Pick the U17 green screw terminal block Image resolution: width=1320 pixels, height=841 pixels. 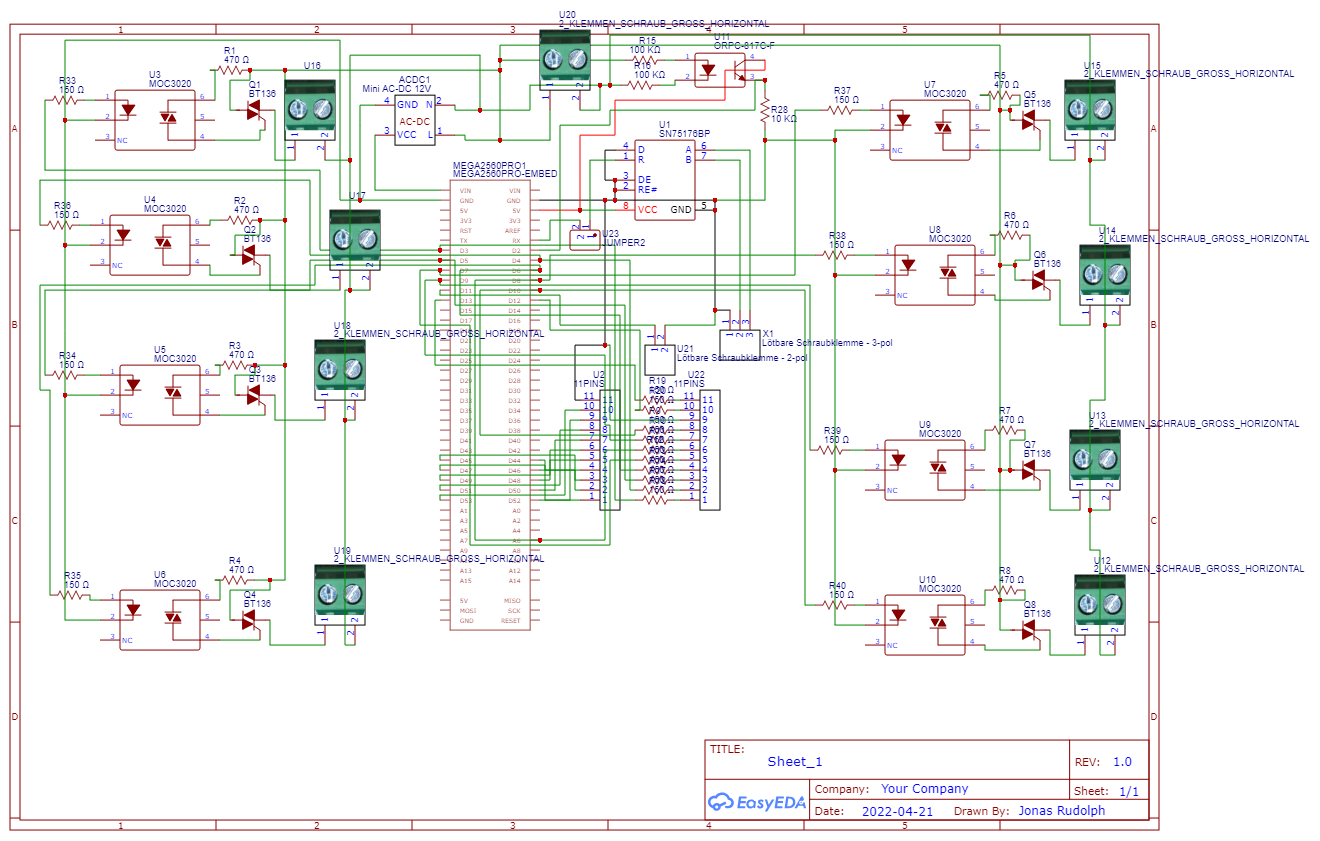pos(355,238)
